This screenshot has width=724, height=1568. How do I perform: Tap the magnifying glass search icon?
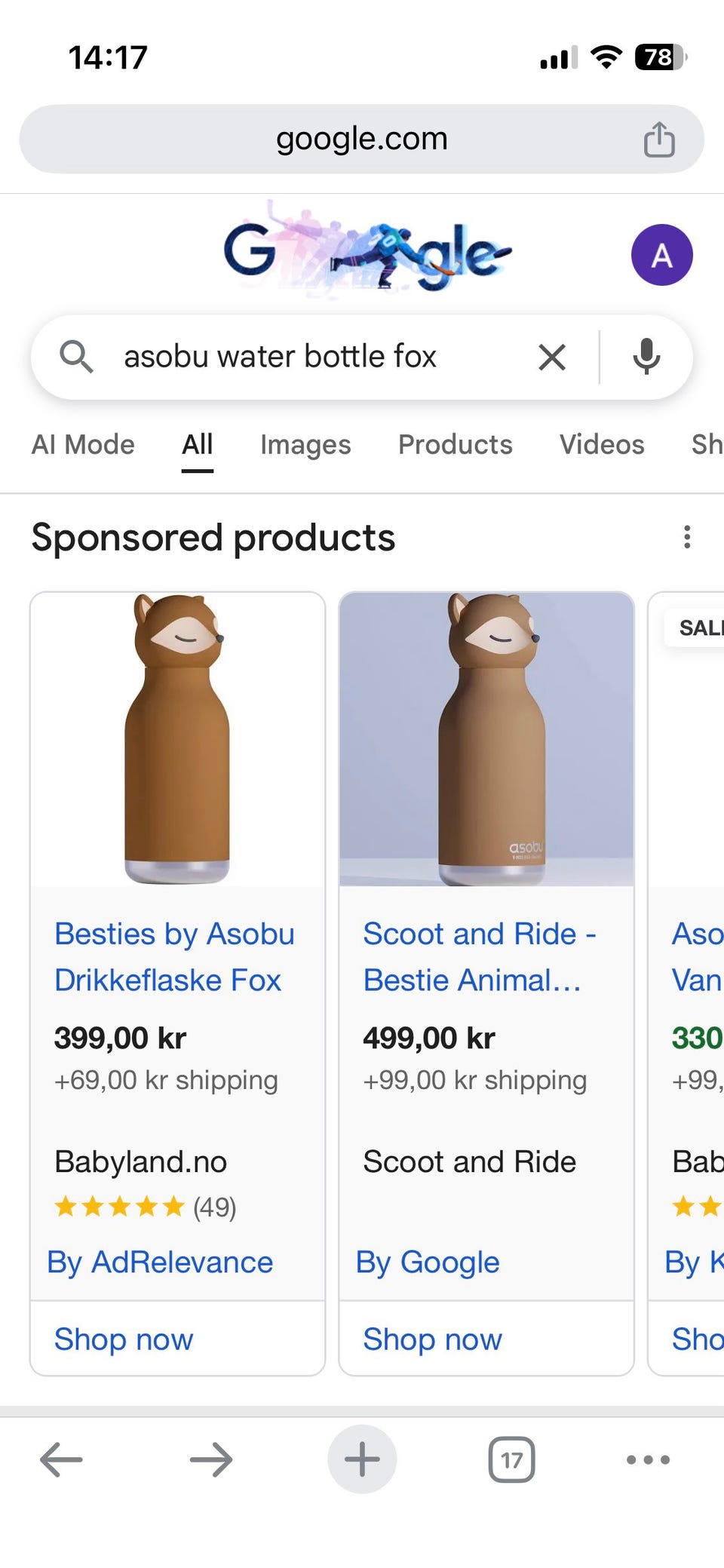tap(76, 357)
